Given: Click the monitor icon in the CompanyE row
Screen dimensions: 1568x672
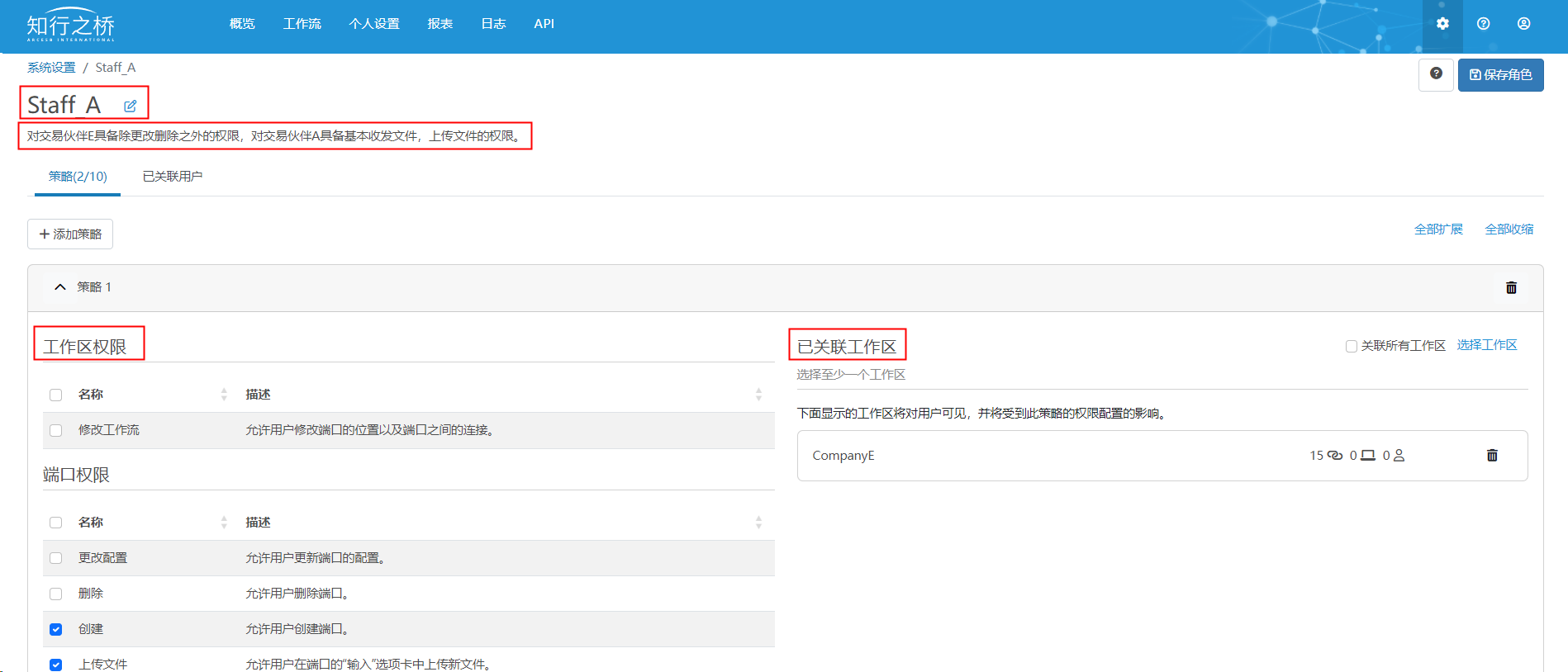Looking at the screenshot, I should (x=1368, y=456).
